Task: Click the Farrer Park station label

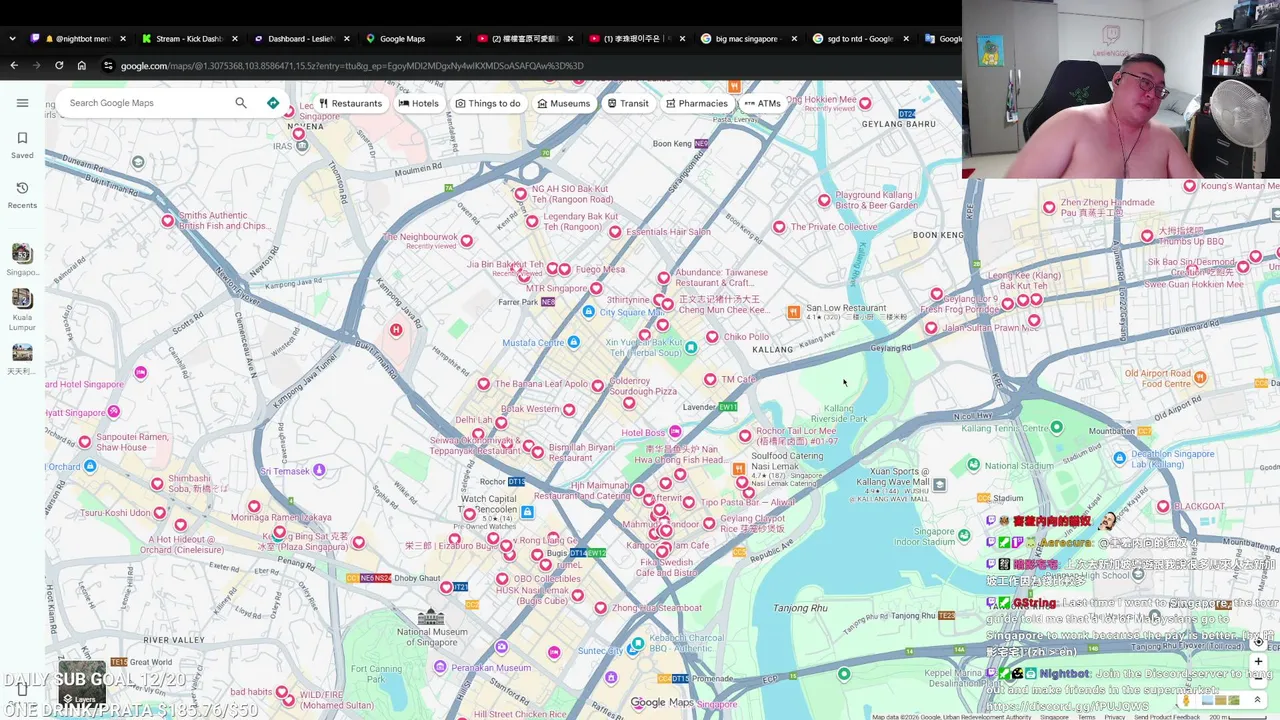Action: point(518,302)
